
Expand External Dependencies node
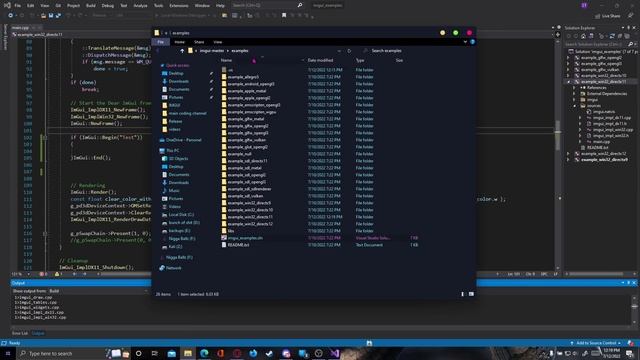tap(574, 94)
